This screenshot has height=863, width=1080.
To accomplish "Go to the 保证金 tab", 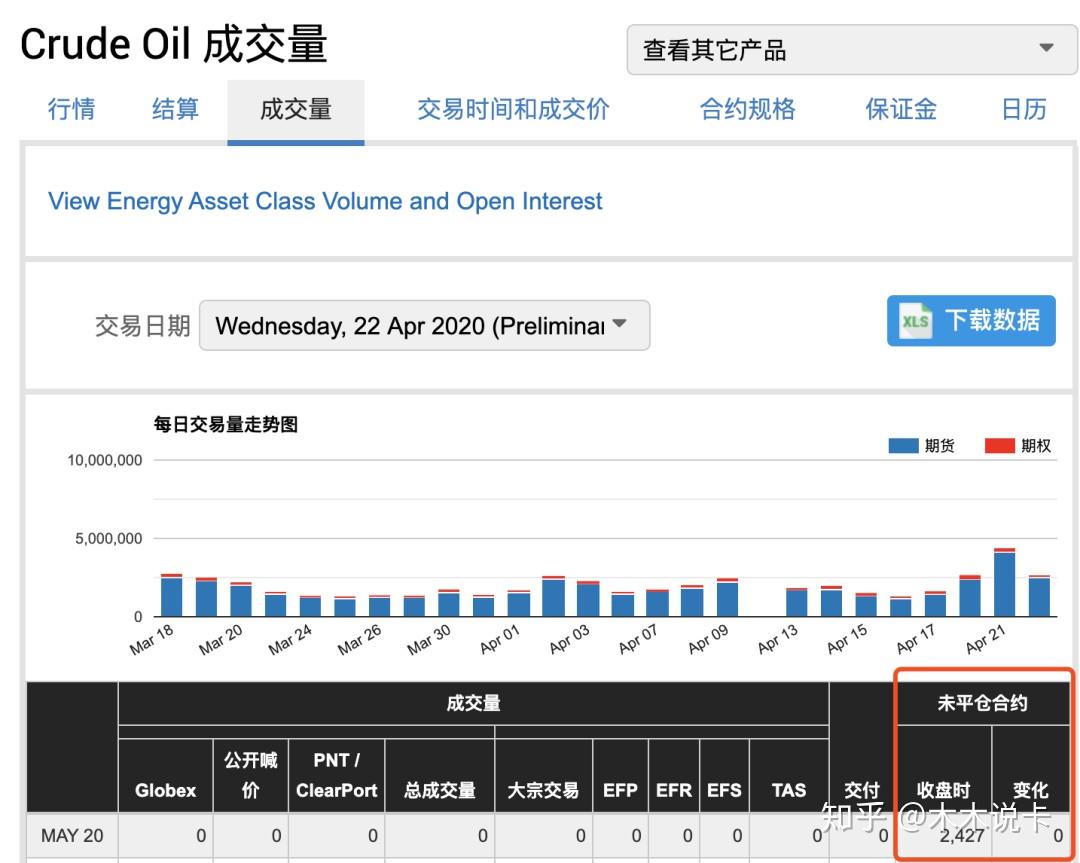I will [901, 109].
